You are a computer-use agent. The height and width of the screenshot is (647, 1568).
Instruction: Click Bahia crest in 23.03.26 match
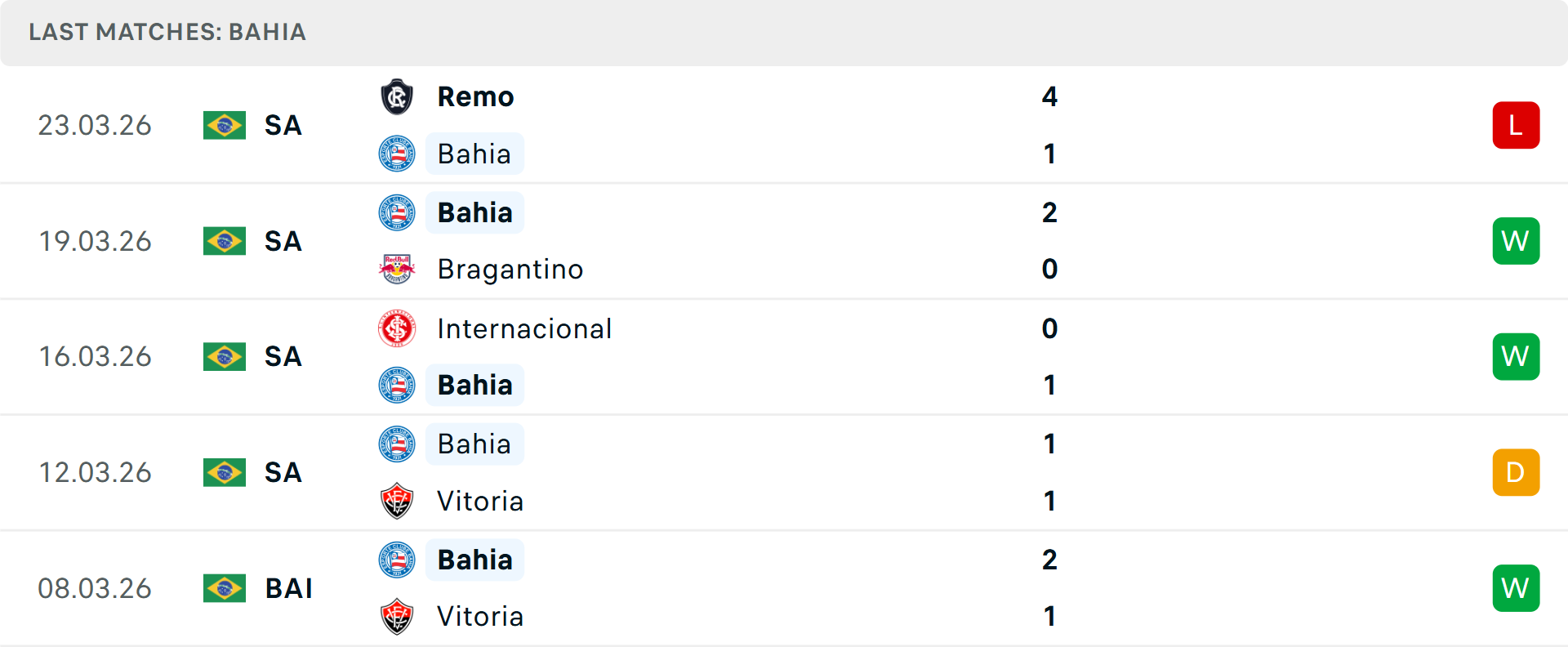(397, 154)
